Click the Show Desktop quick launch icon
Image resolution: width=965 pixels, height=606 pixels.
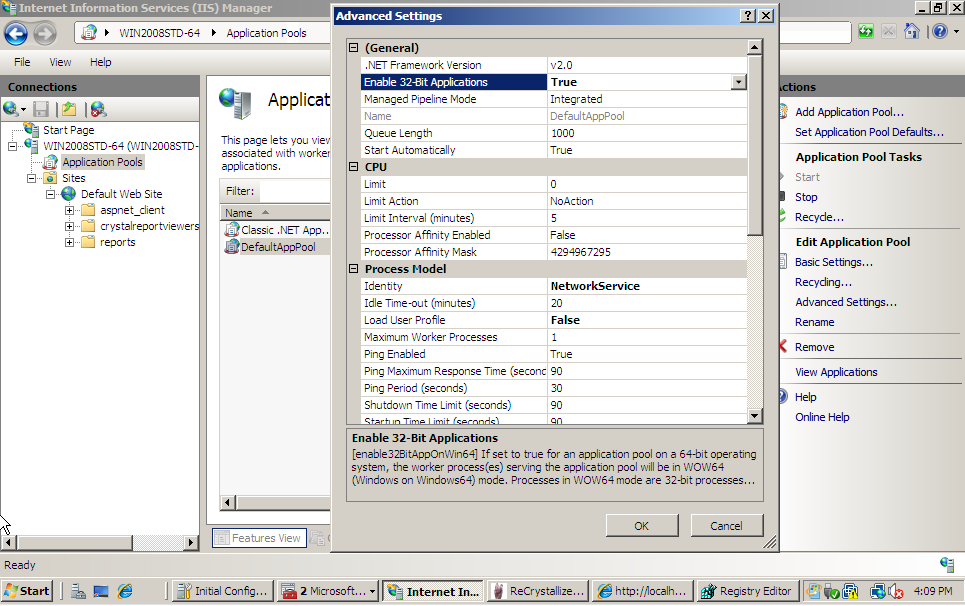pos(101,591)
